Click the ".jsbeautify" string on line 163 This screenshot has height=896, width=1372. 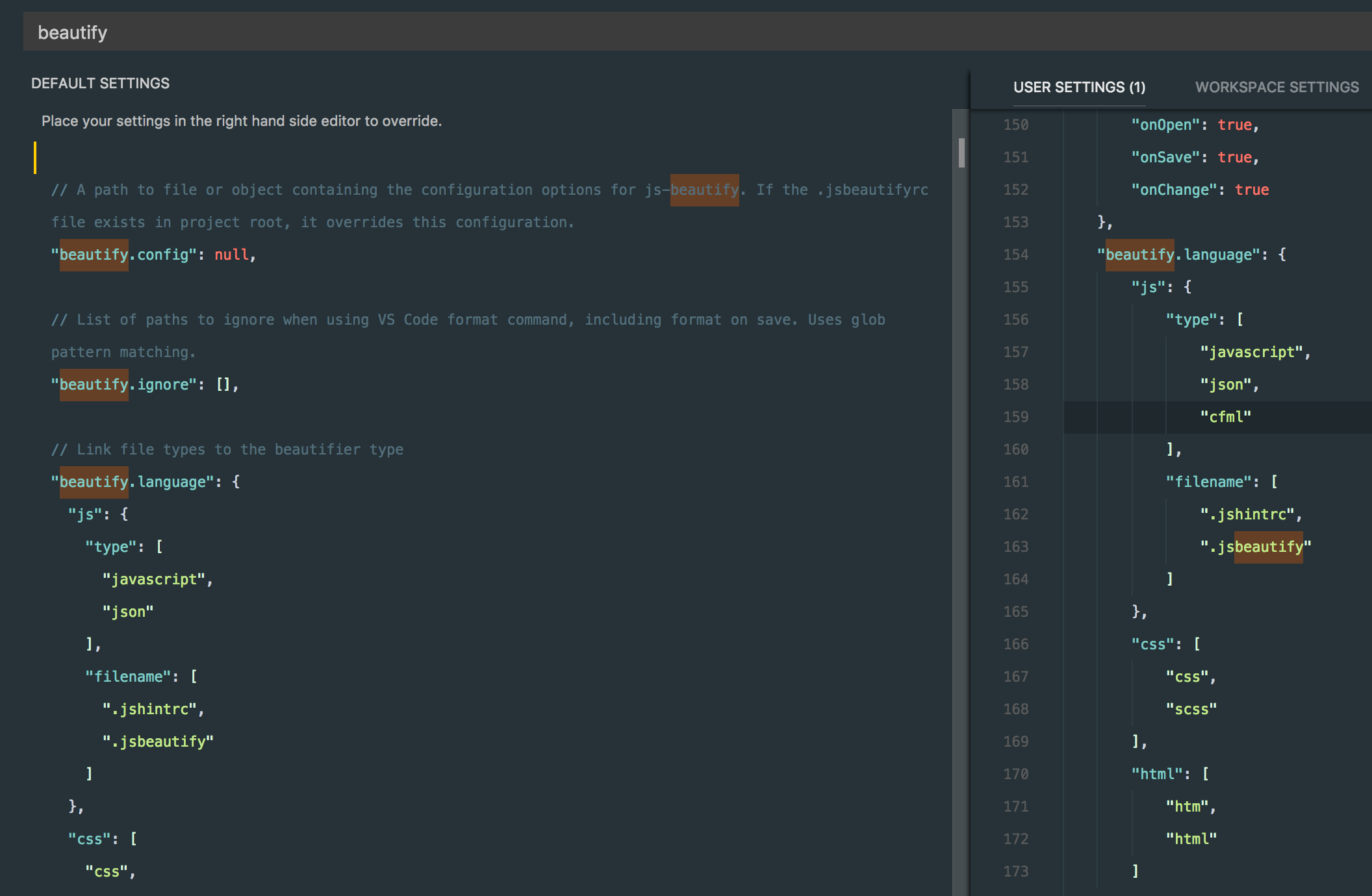pos(1254,547)
